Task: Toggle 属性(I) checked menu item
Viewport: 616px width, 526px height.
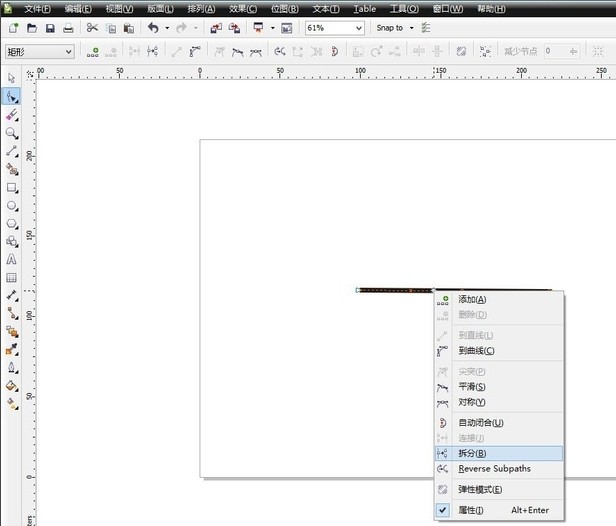Action: pyautogui.click(x=470, y=510)
